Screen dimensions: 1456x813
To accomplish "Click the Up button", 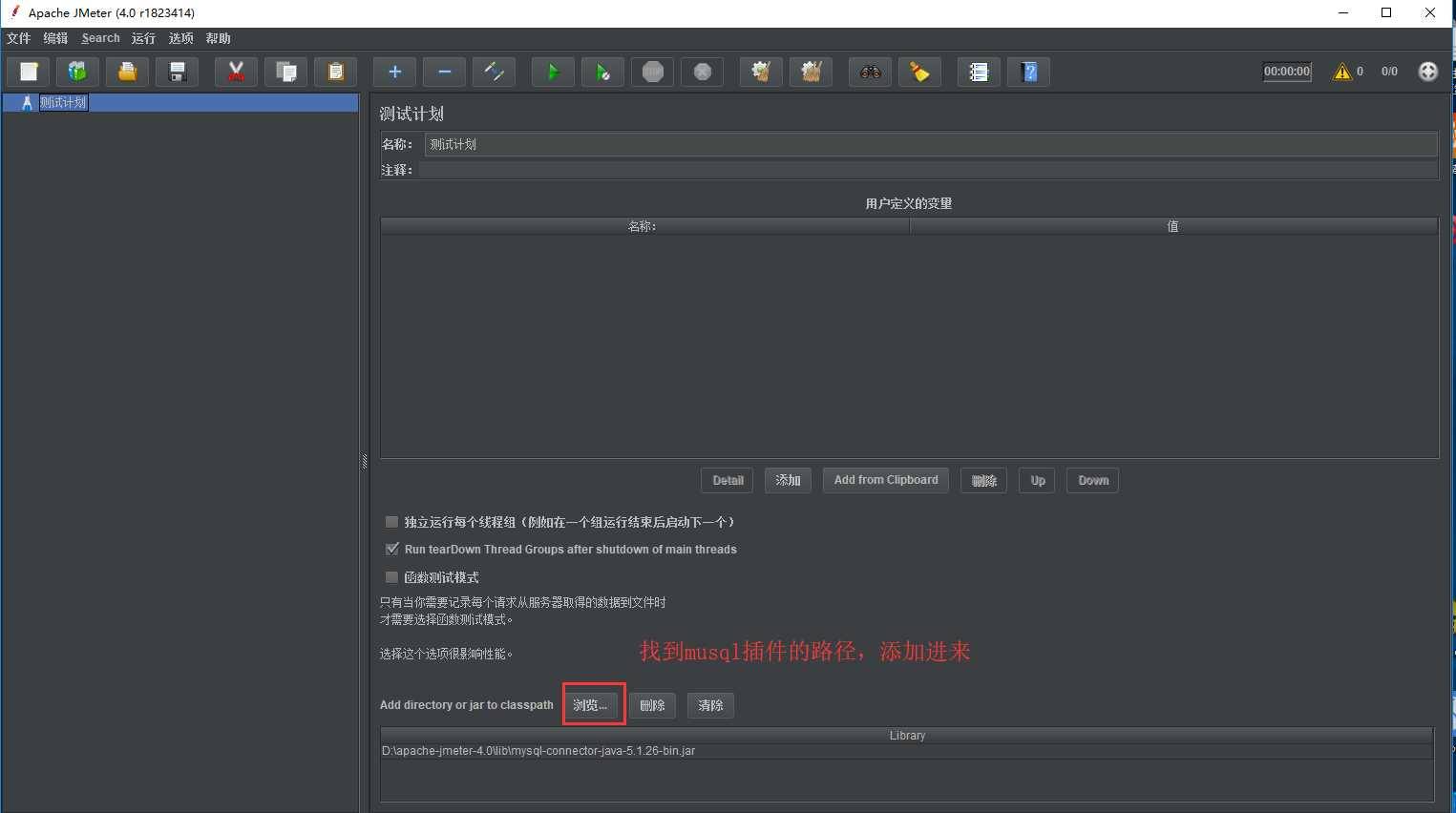I will pyautogui.click(x=1038, y=480).
